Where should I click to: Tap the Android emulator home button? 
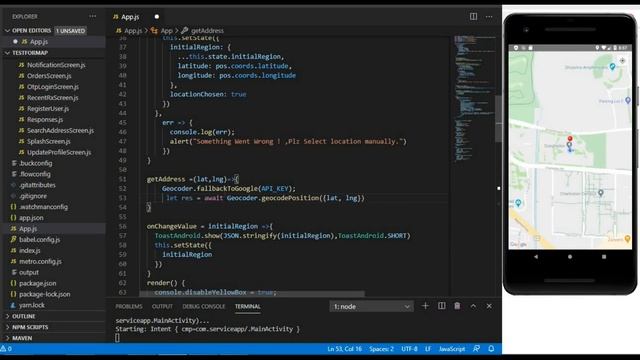pyautogui.click(x=570, y=257)
